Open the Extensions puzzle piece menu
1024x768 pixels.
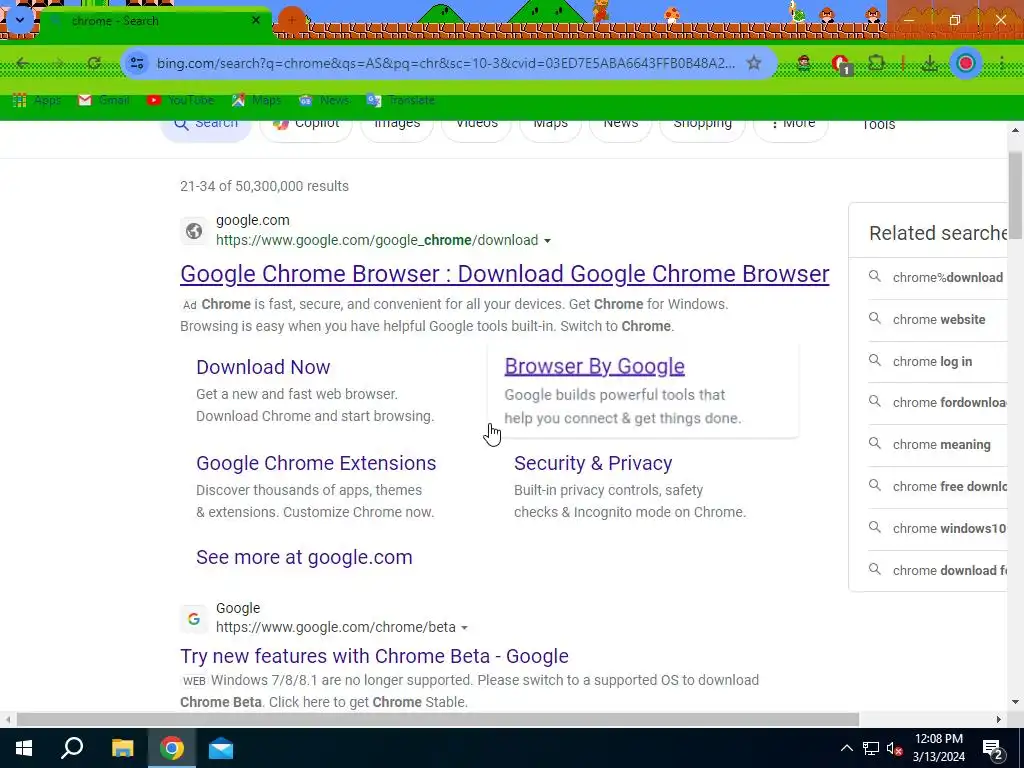[876, 63]
